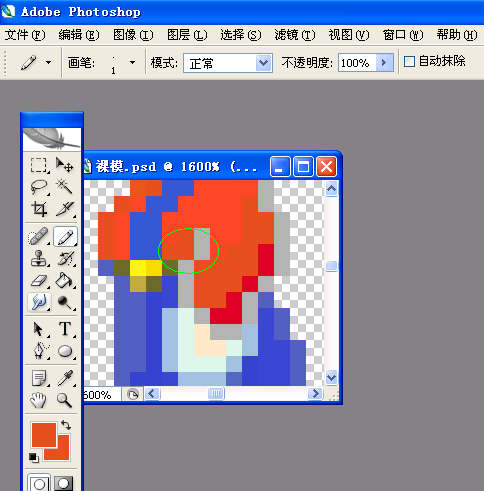Select the Notes tool
The height and width of the screenshot is (491, 484).
[39, 378]
